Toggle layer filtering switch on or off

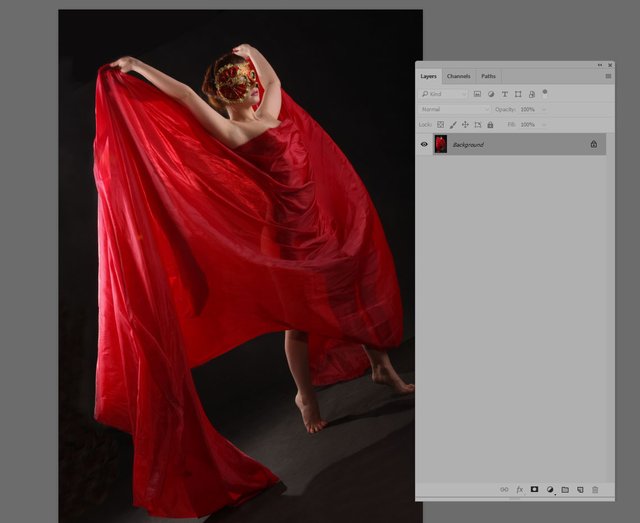point(545,93)
